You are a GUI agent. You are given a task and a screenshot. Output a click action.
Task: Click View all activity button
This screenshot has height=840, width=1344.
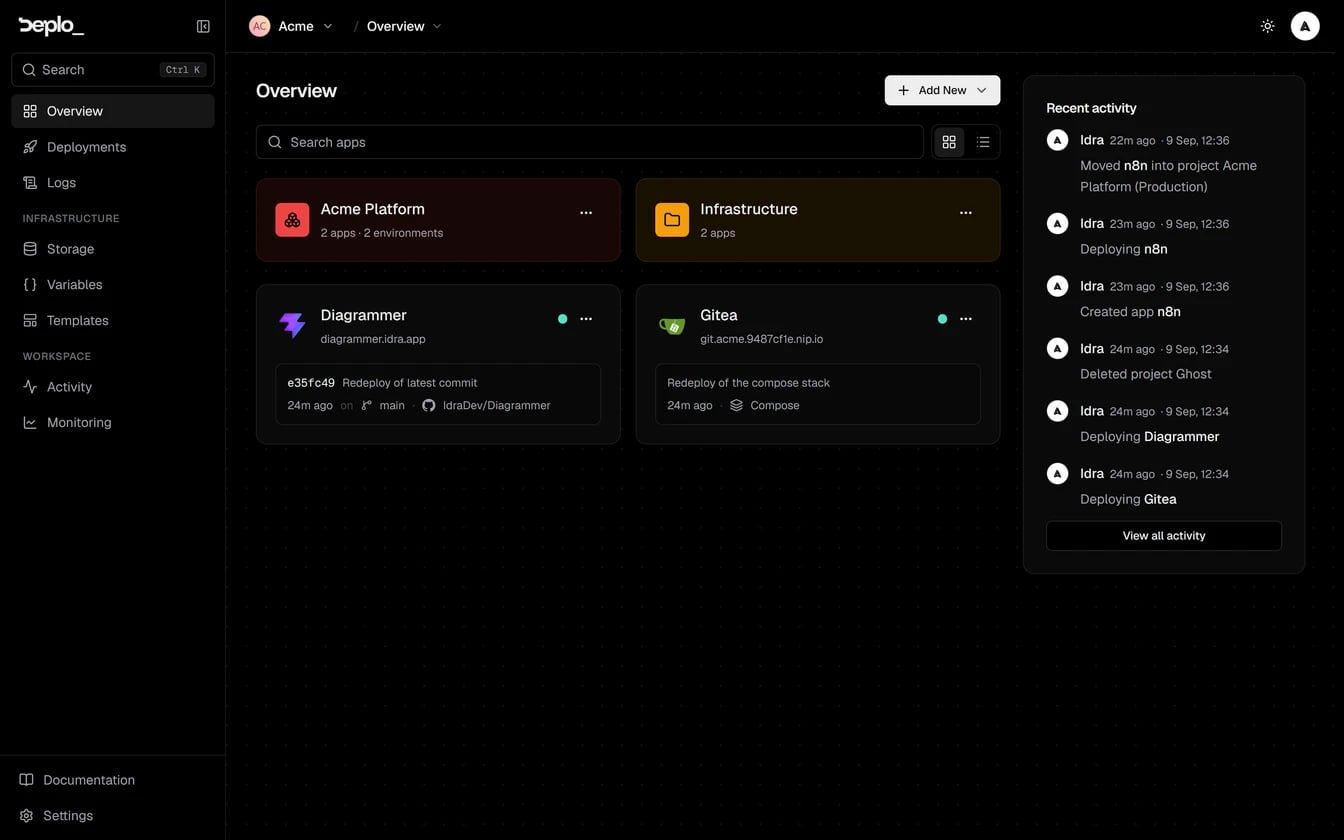point(1164,536)
